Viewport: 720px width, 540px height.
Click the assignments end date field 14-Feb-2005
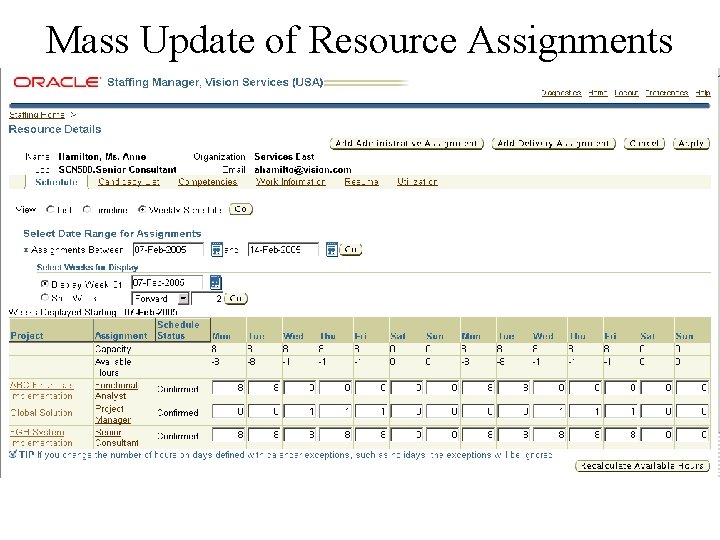point(283,249)
